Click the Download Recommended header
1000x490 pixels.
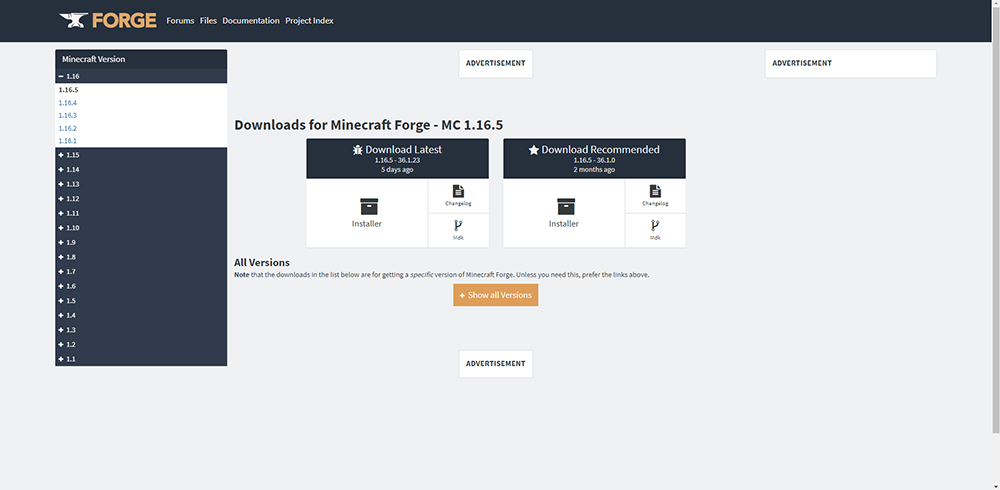point(594,158)
